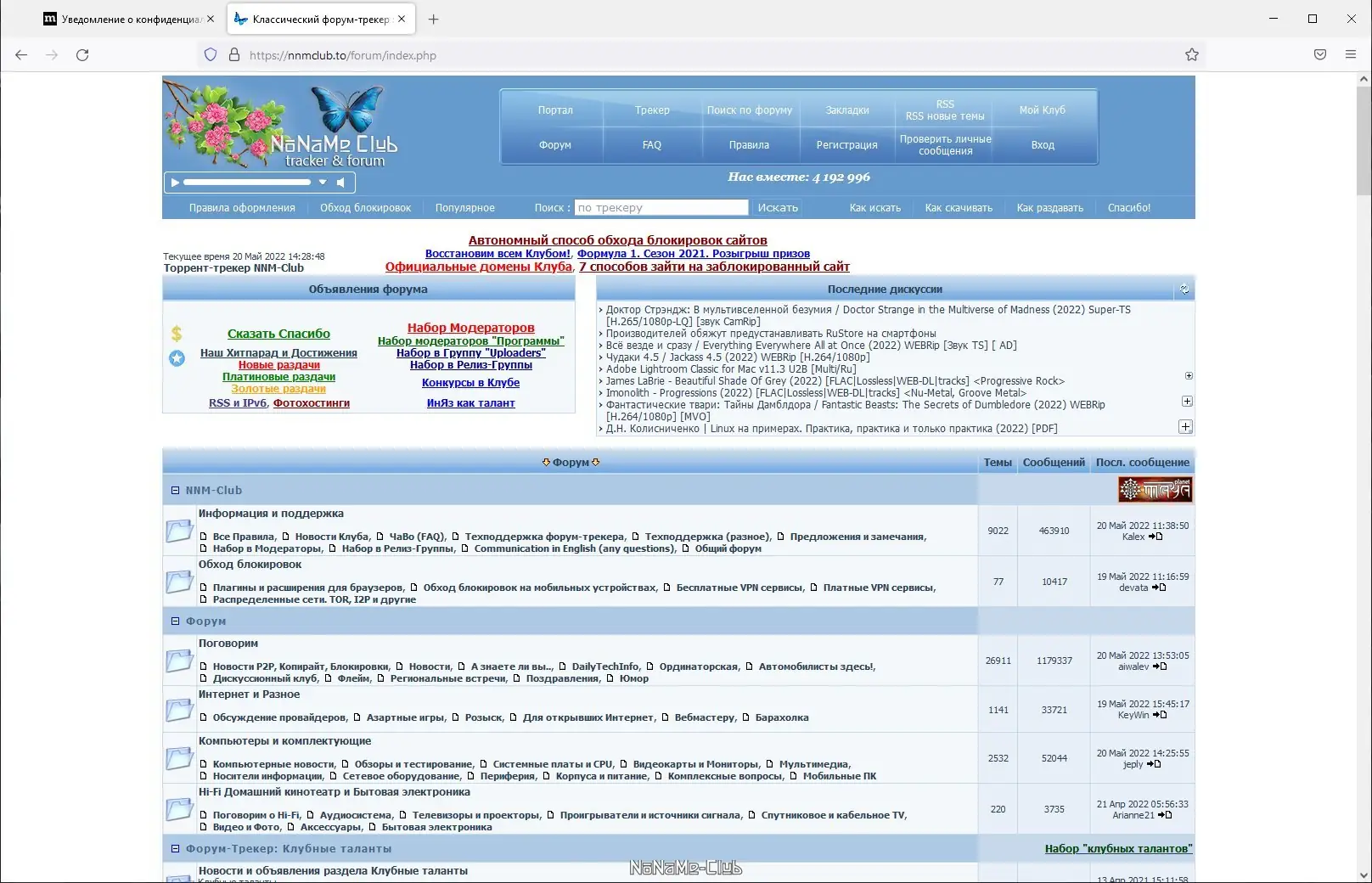The height and width of the screenshot is (883, 1372).
Task: Click the yellow sort arrow beside Форум header
Action: [548, 463]
